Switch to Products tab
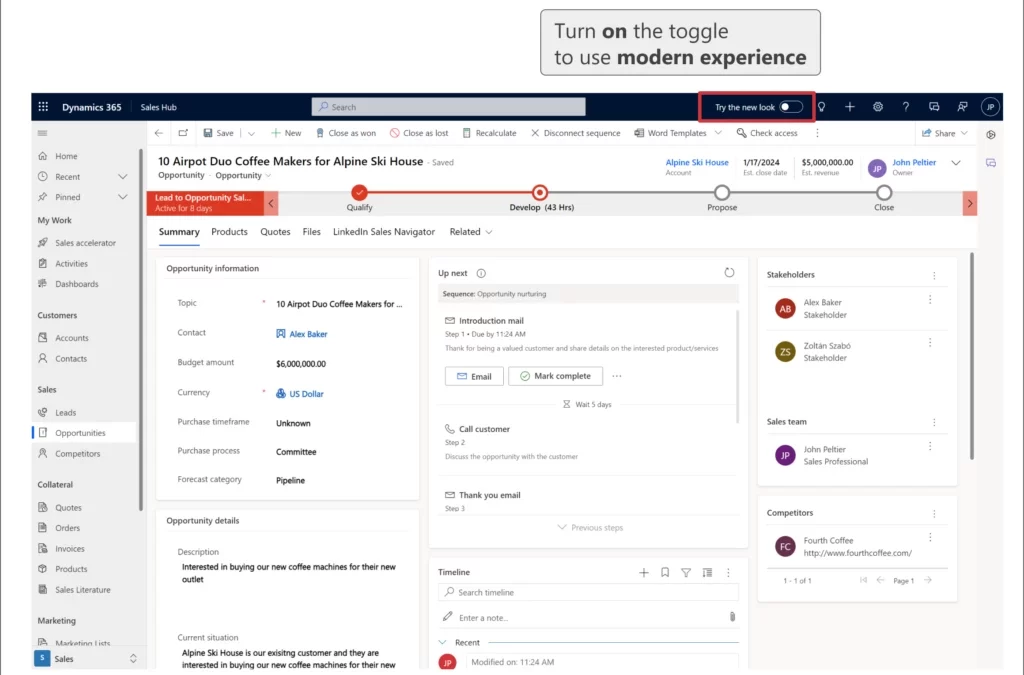 [229, 232]
